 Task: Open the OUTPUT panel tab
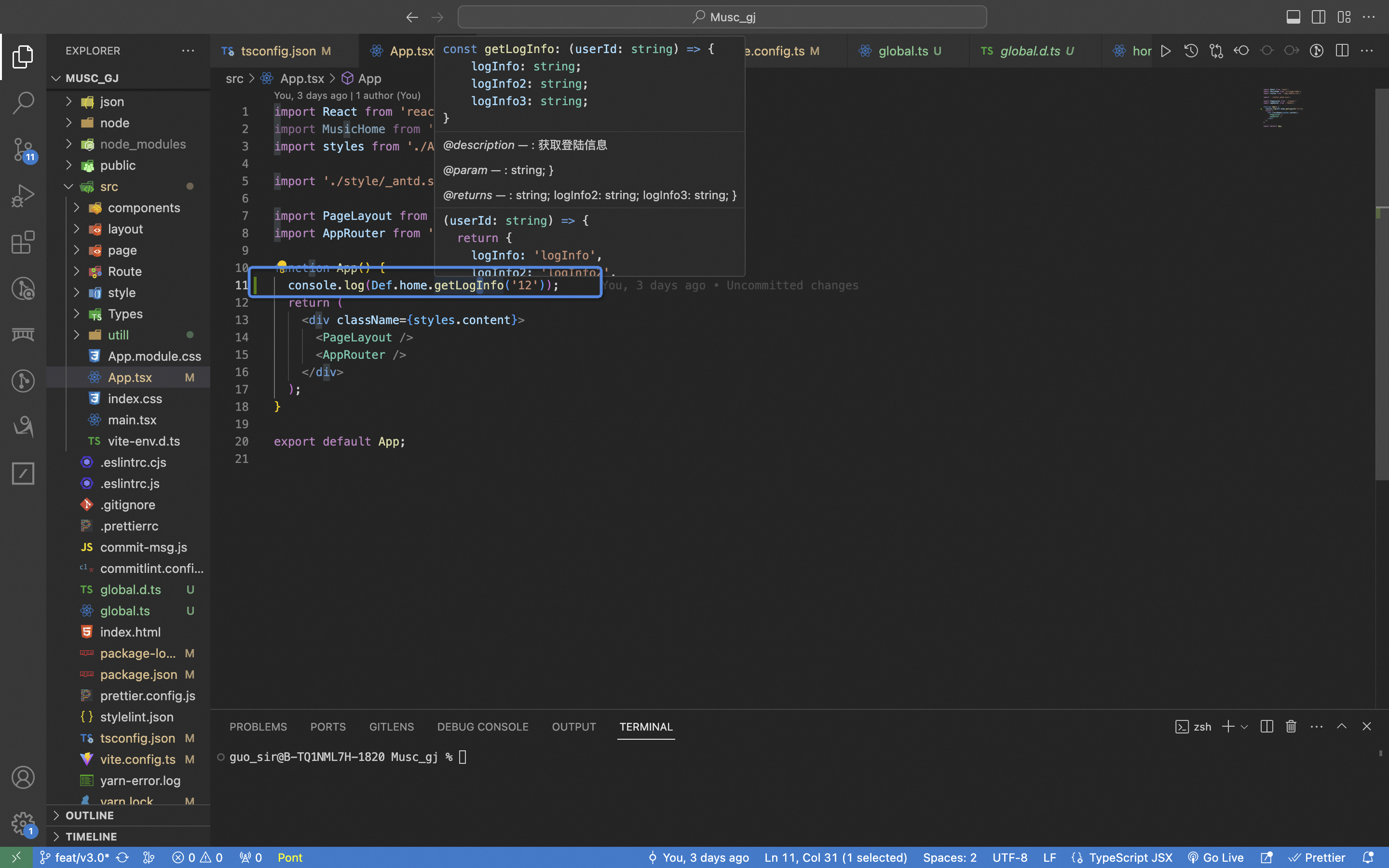coord(574,727)
